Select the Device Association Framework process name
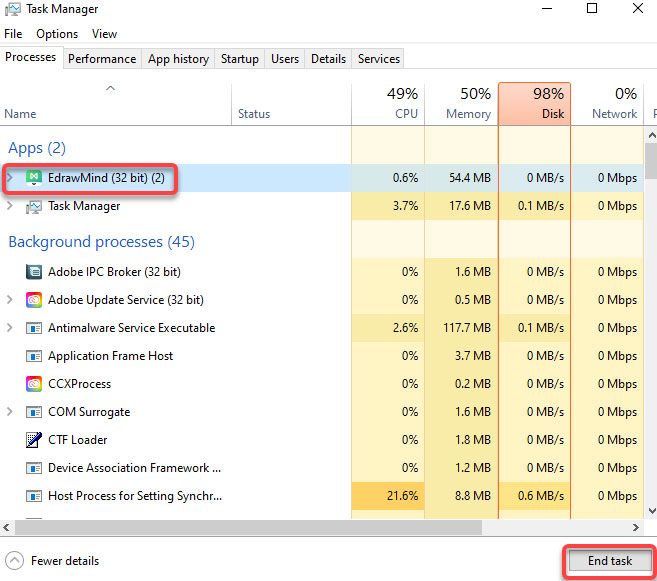 (135, 468)
